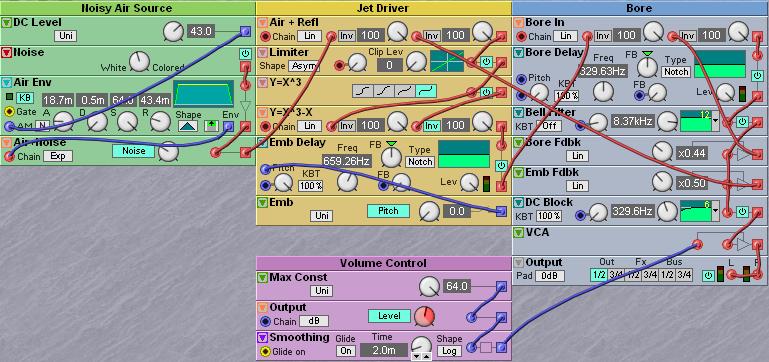The height and width of the screenshot is (362, 769).
Task: Click the Pitch button in Emb module
Action: pos(388,211)
